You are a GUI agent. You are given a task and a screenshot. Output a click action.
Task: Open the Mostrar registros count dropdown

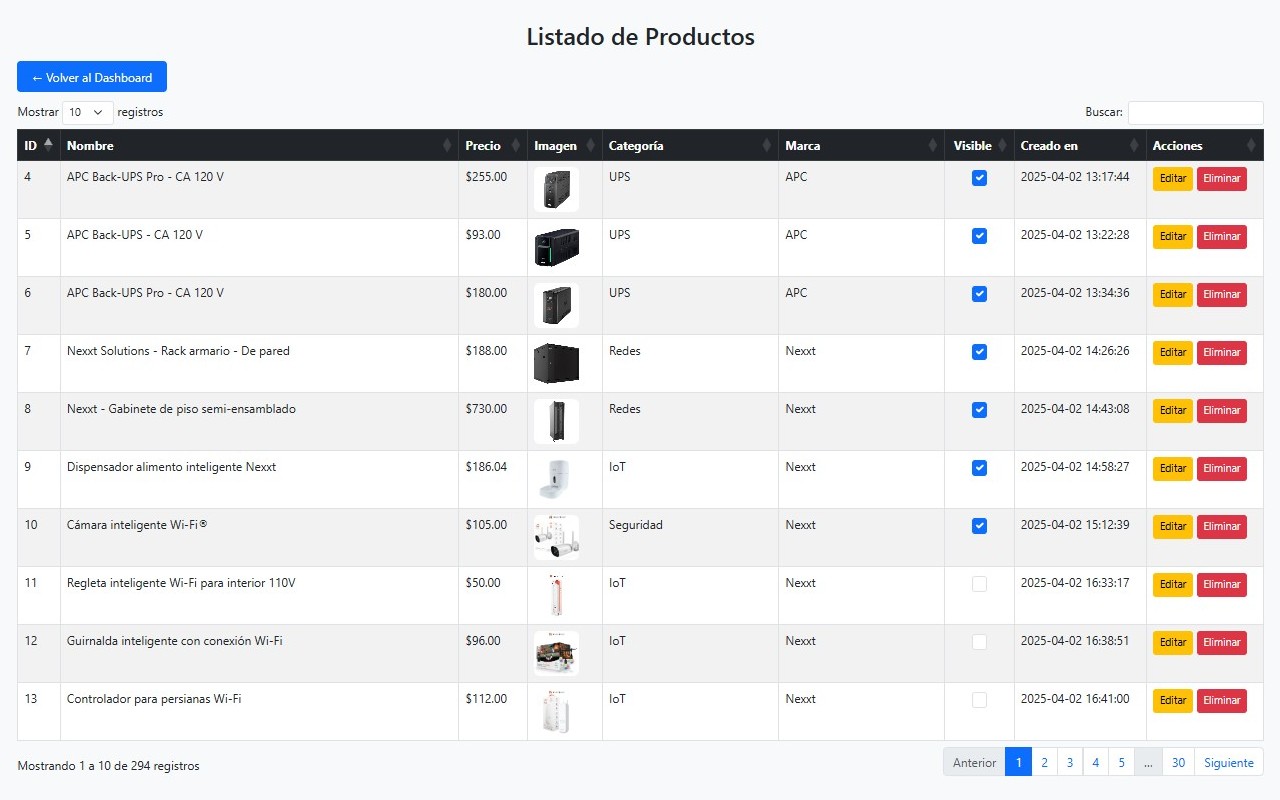(88, 113)
